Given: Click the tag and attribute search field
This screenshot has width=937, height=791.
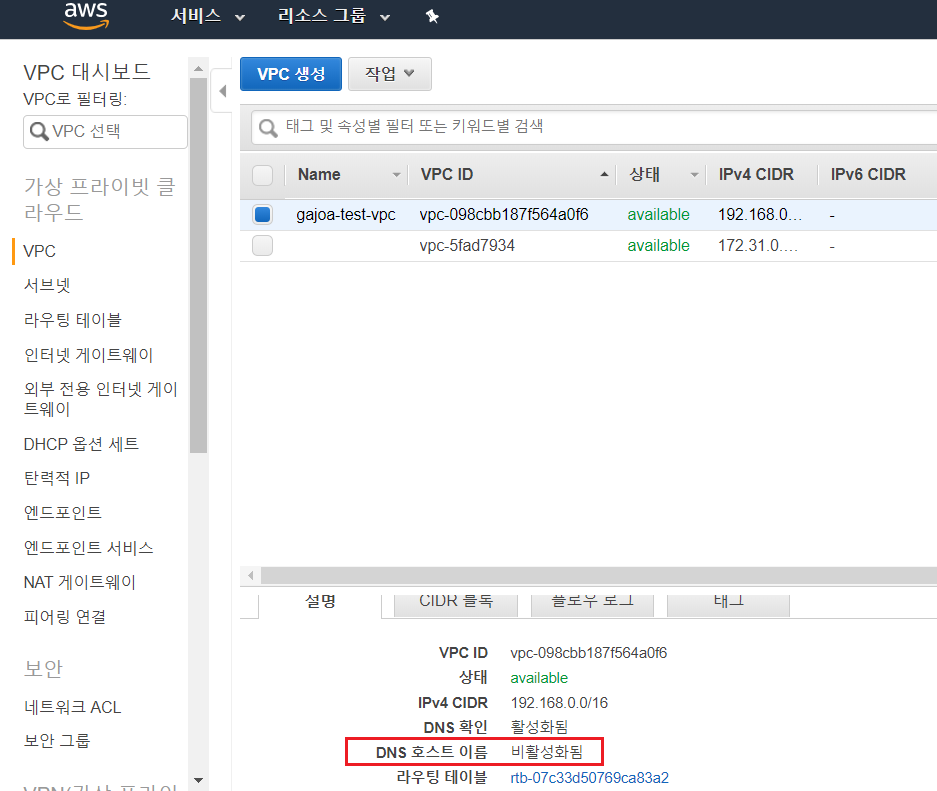Looking at the screenshot, I should point(594,127).
